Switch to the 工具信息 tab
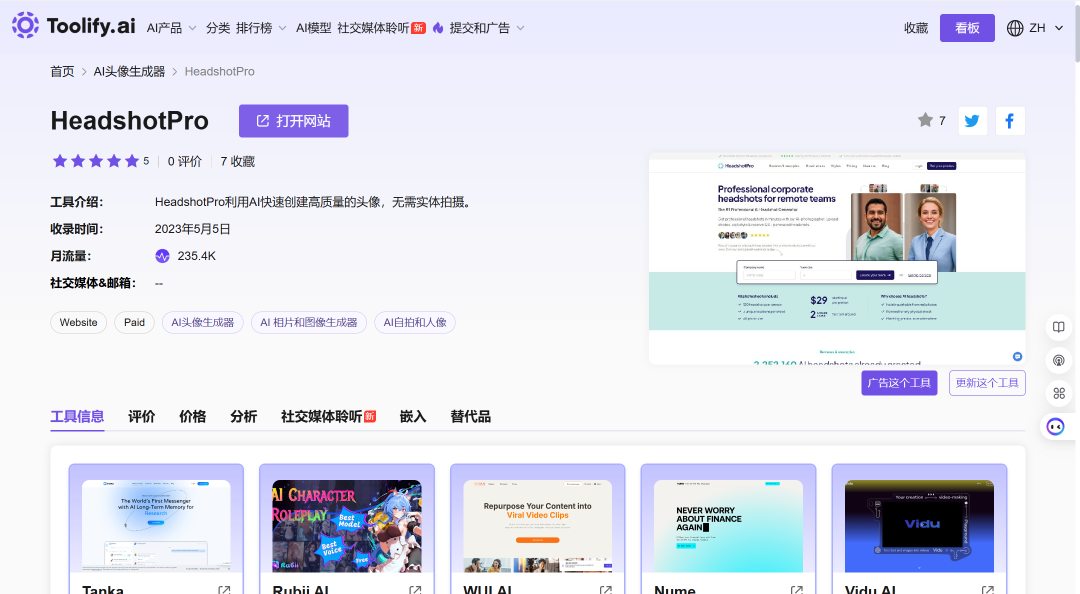 click(77, 417)
